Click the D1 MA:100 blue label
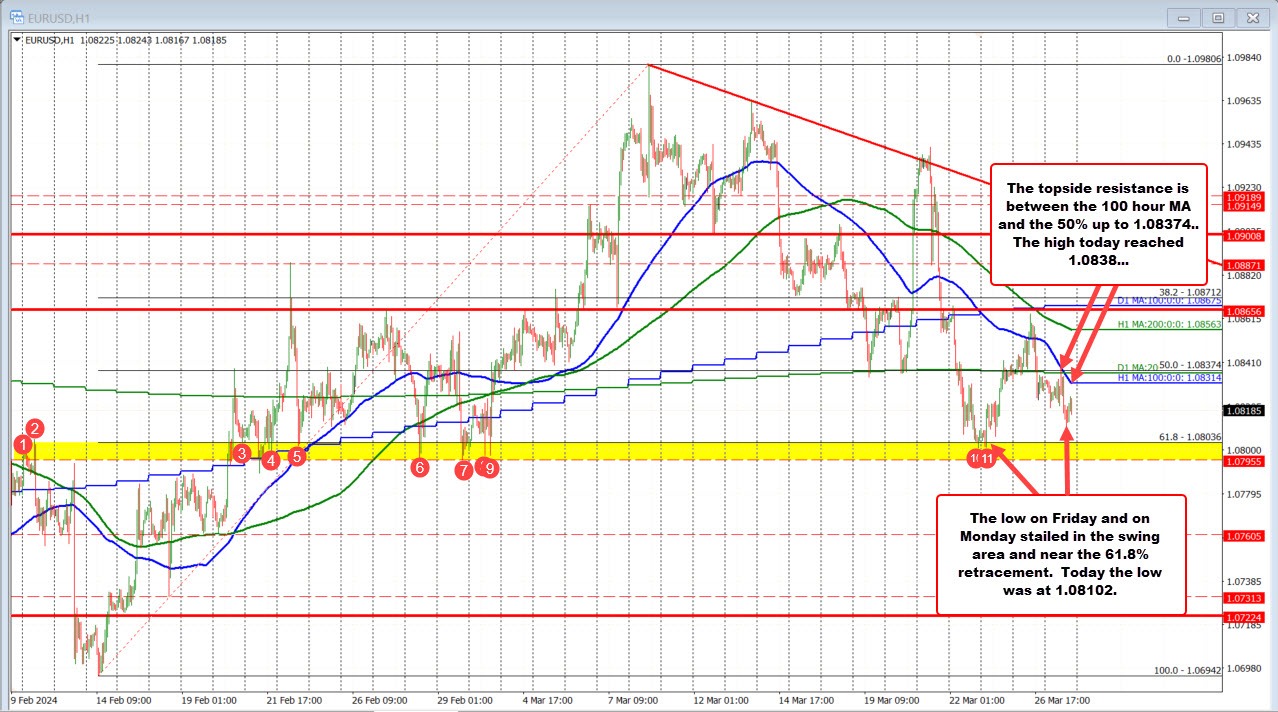Viewport: 1278px width, 712px height. point(1168,301)
